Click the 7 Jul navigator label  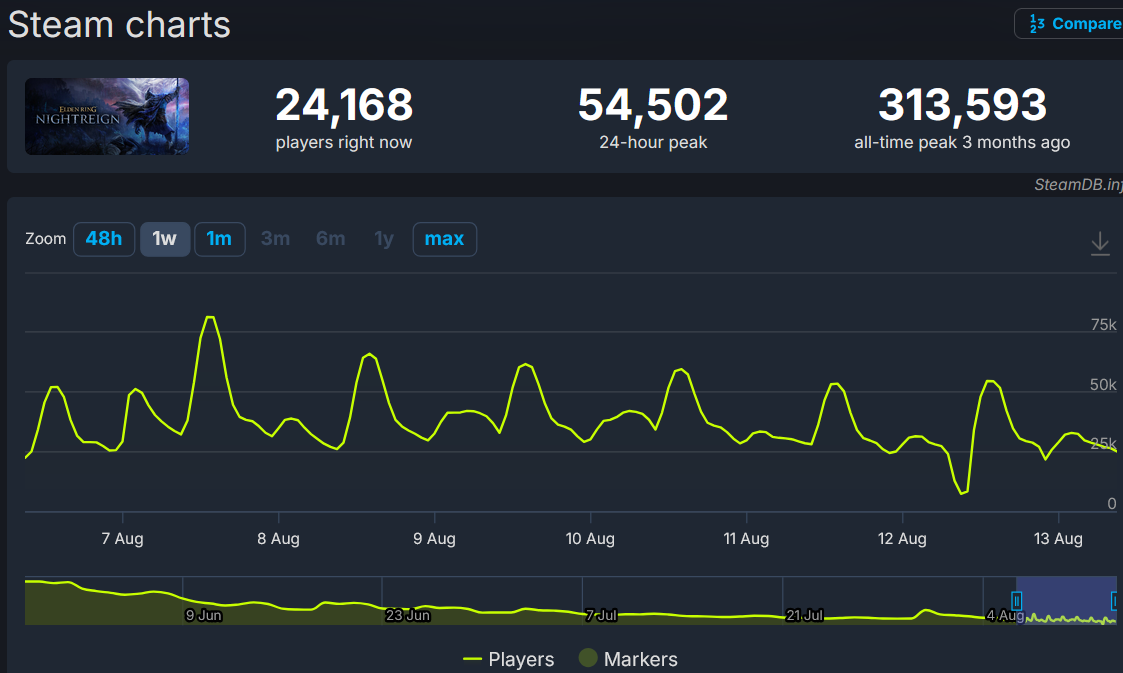(601, 615)
